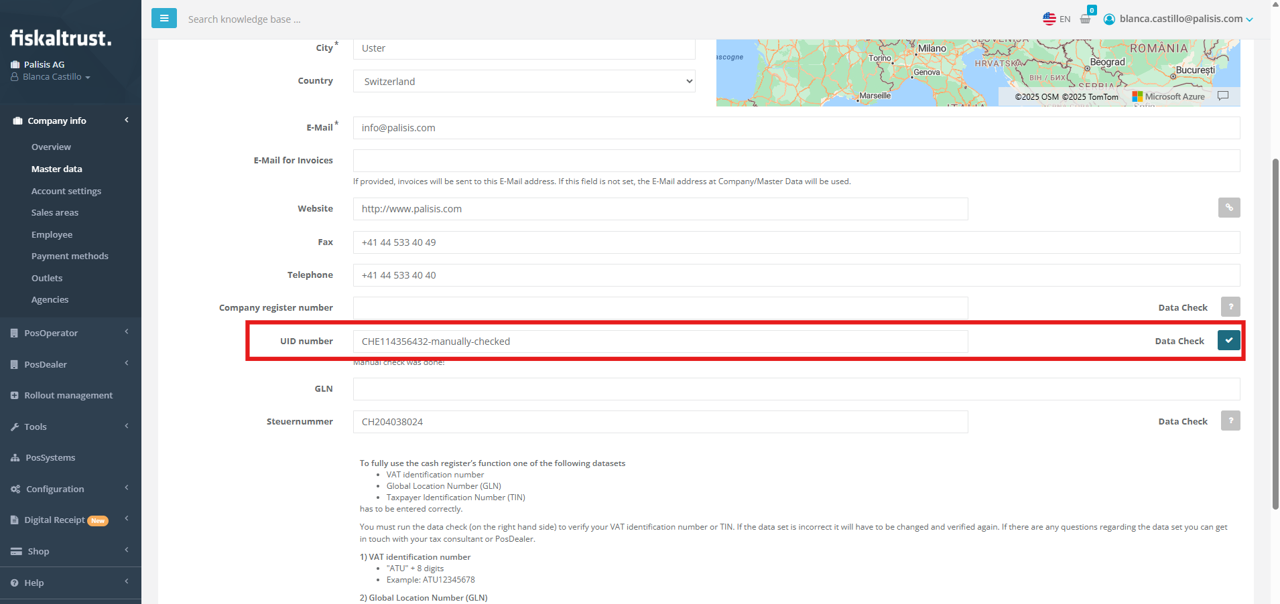1280x604 pixels.
Task: Click the map feedback comment icon
Action: pyautogui.click(x=1223, y=96)
